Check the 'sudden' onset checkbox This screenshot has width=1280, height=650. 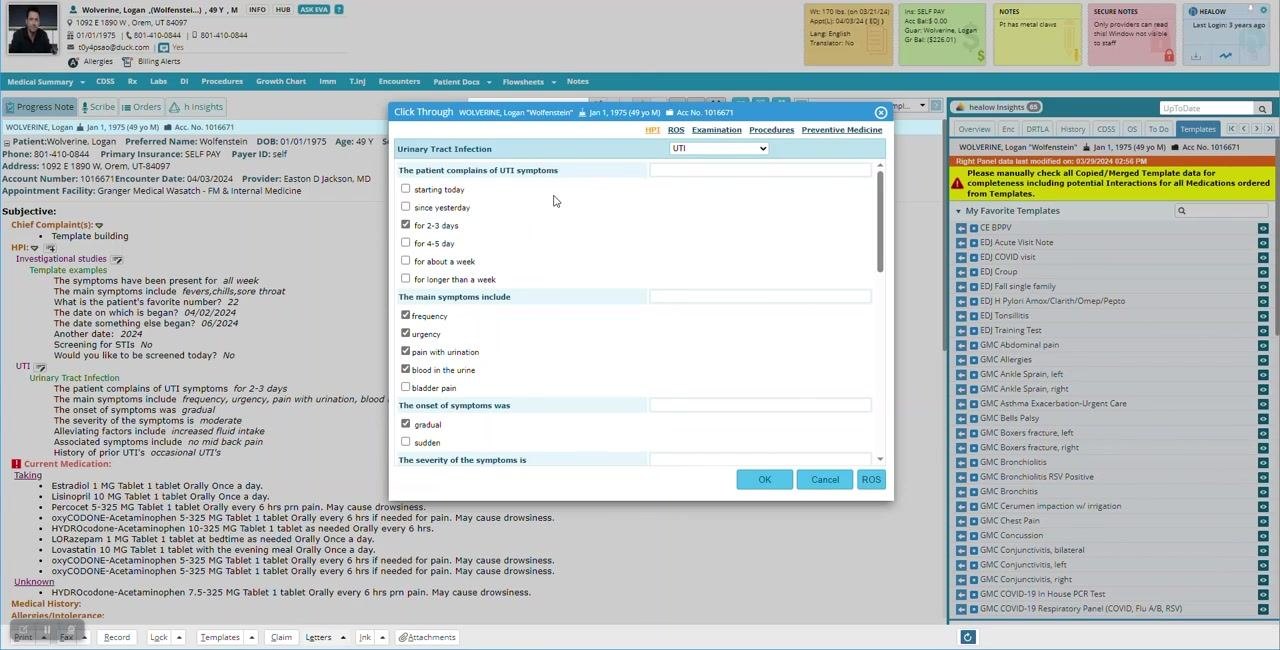pos(405,441)
